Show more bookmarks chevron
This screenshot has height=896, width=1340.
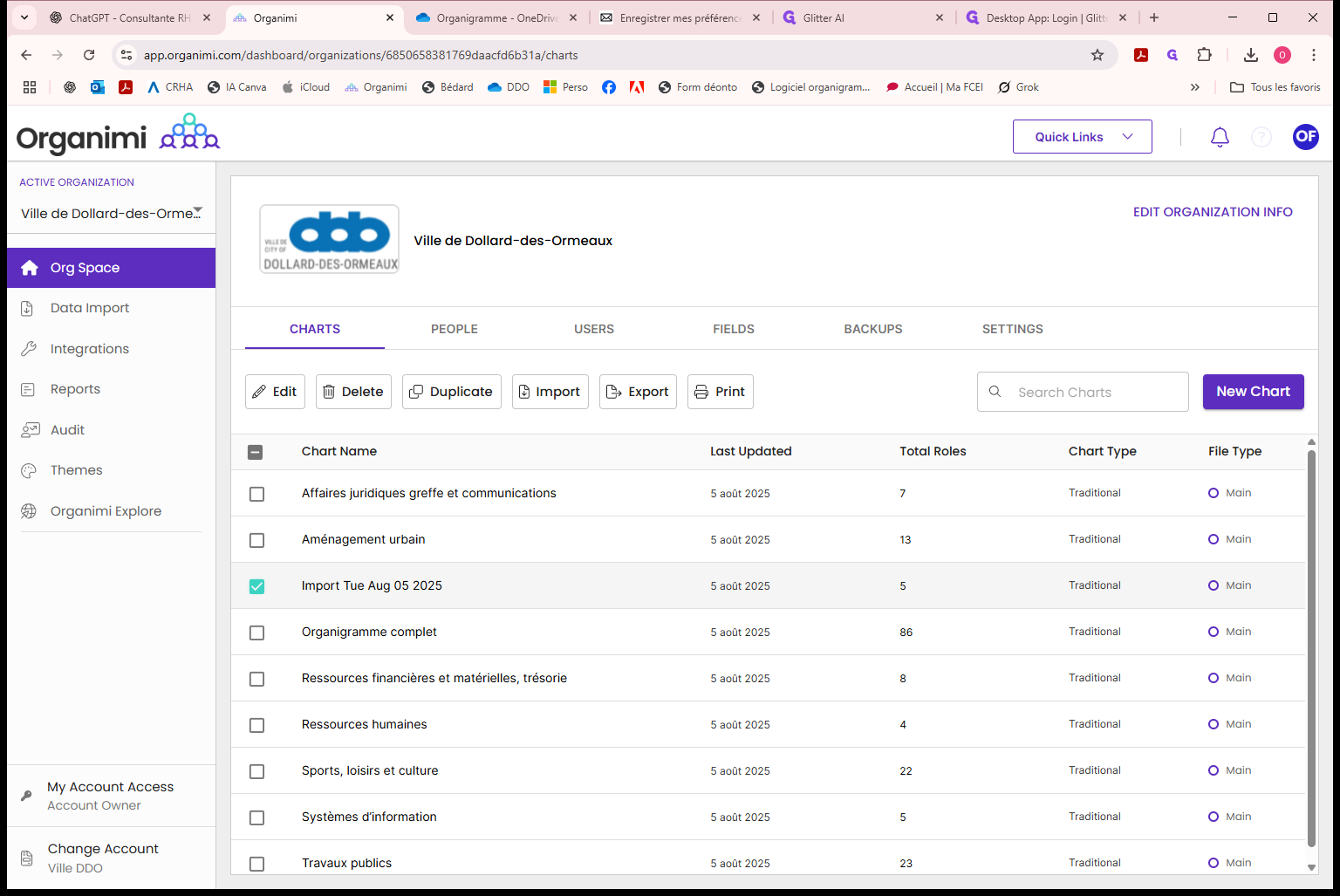[1195, 87]
